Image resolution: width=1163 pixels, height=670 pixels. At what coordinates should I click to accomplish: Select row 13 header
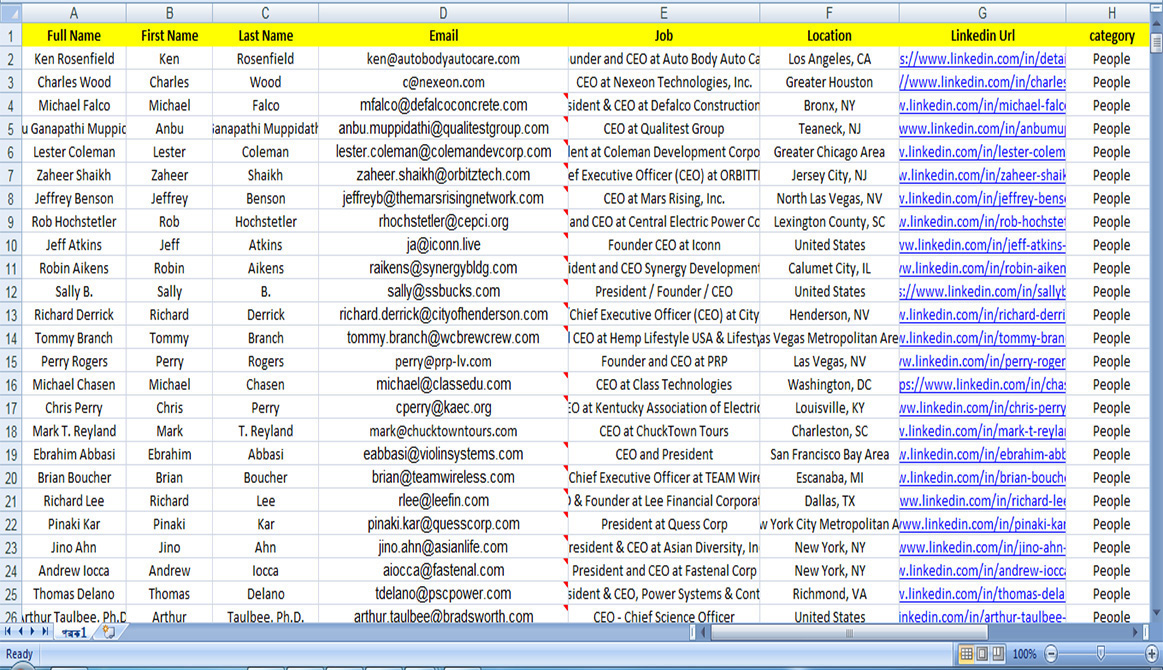pyautogui.click(x=10, y=315)
